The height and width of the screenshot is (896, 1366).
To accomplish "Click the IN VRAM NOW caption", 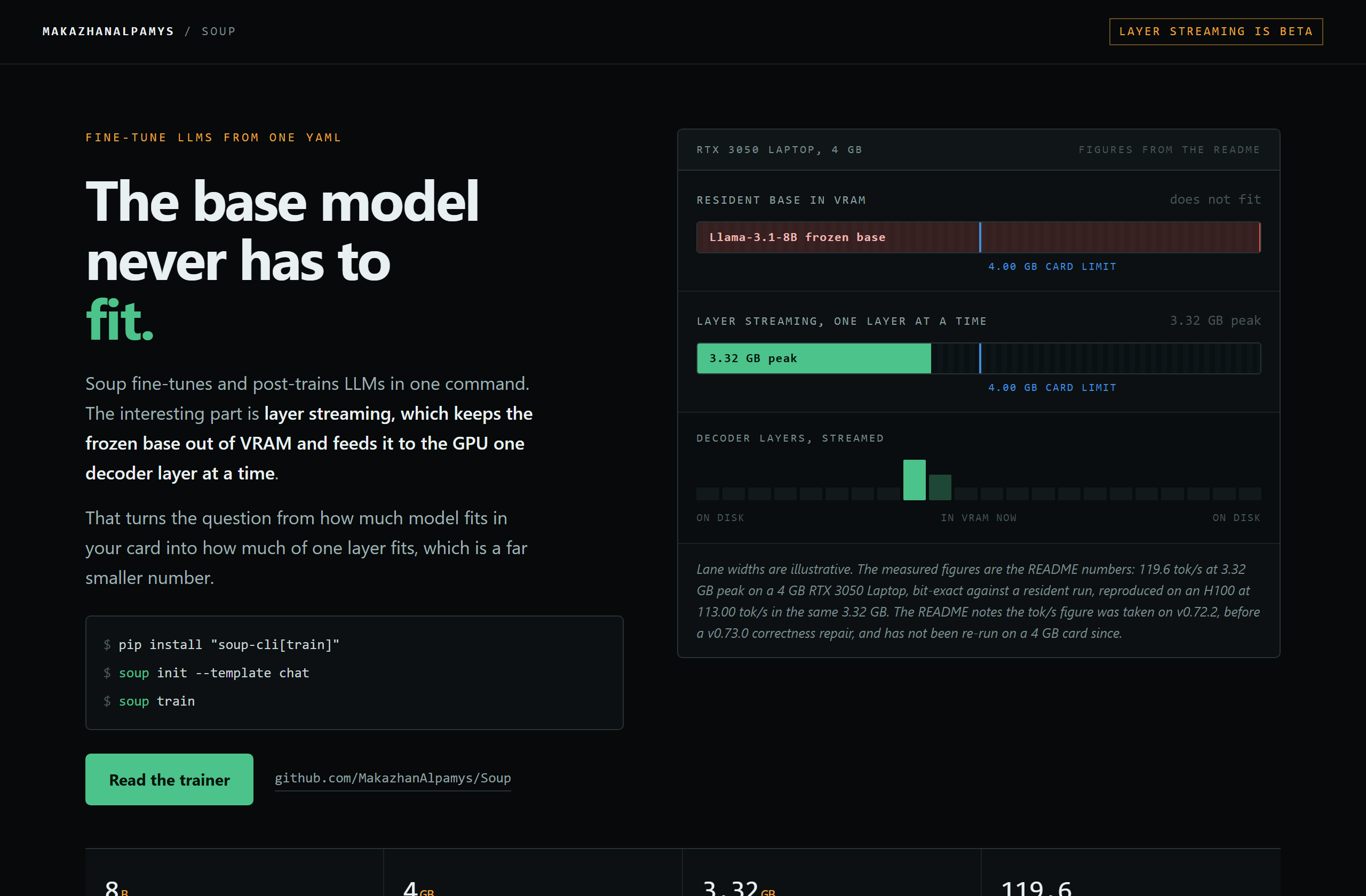I will [978, 517].
